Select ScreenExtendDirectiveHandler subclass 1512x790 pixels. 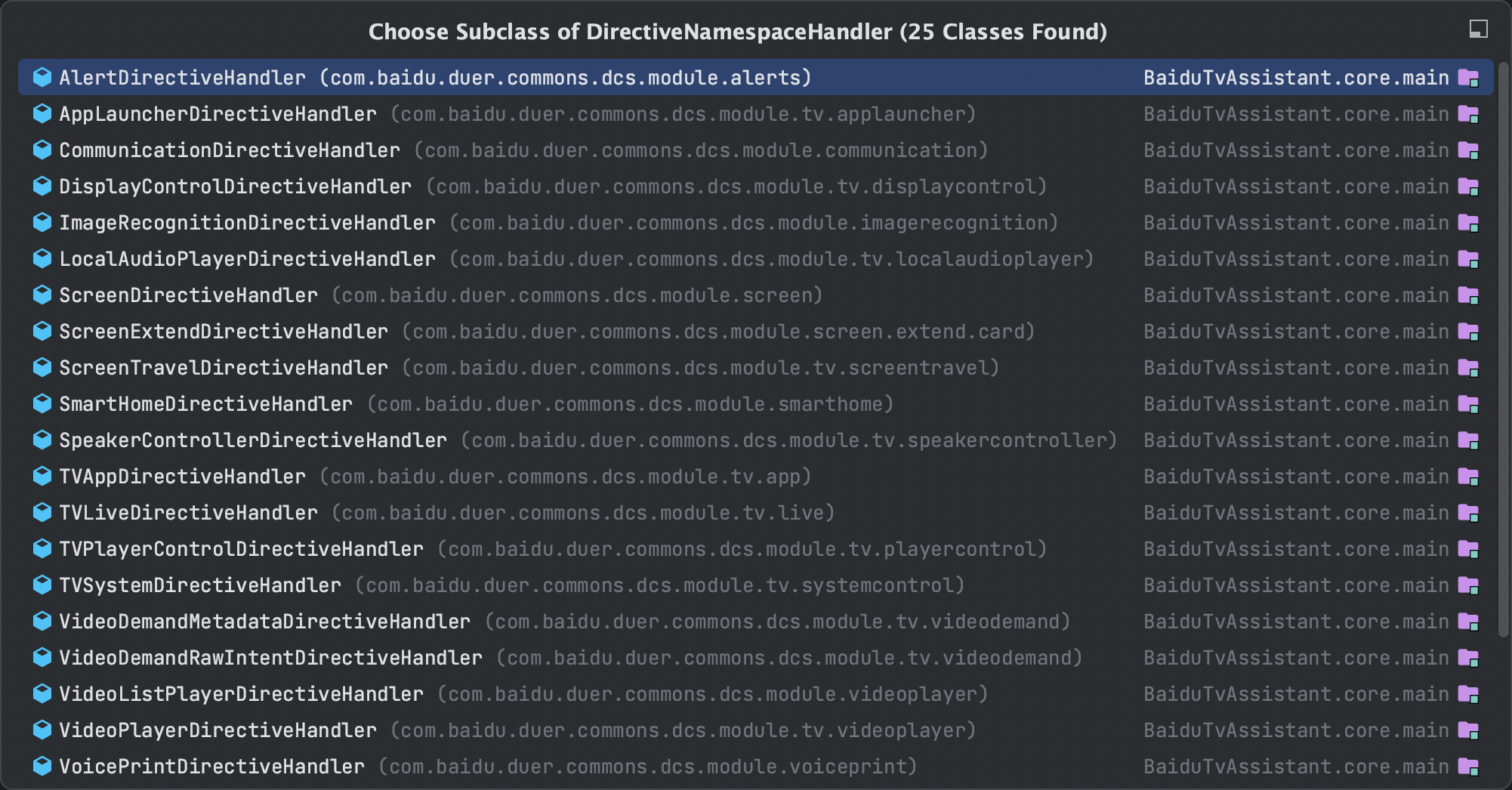tap(224, 332)
